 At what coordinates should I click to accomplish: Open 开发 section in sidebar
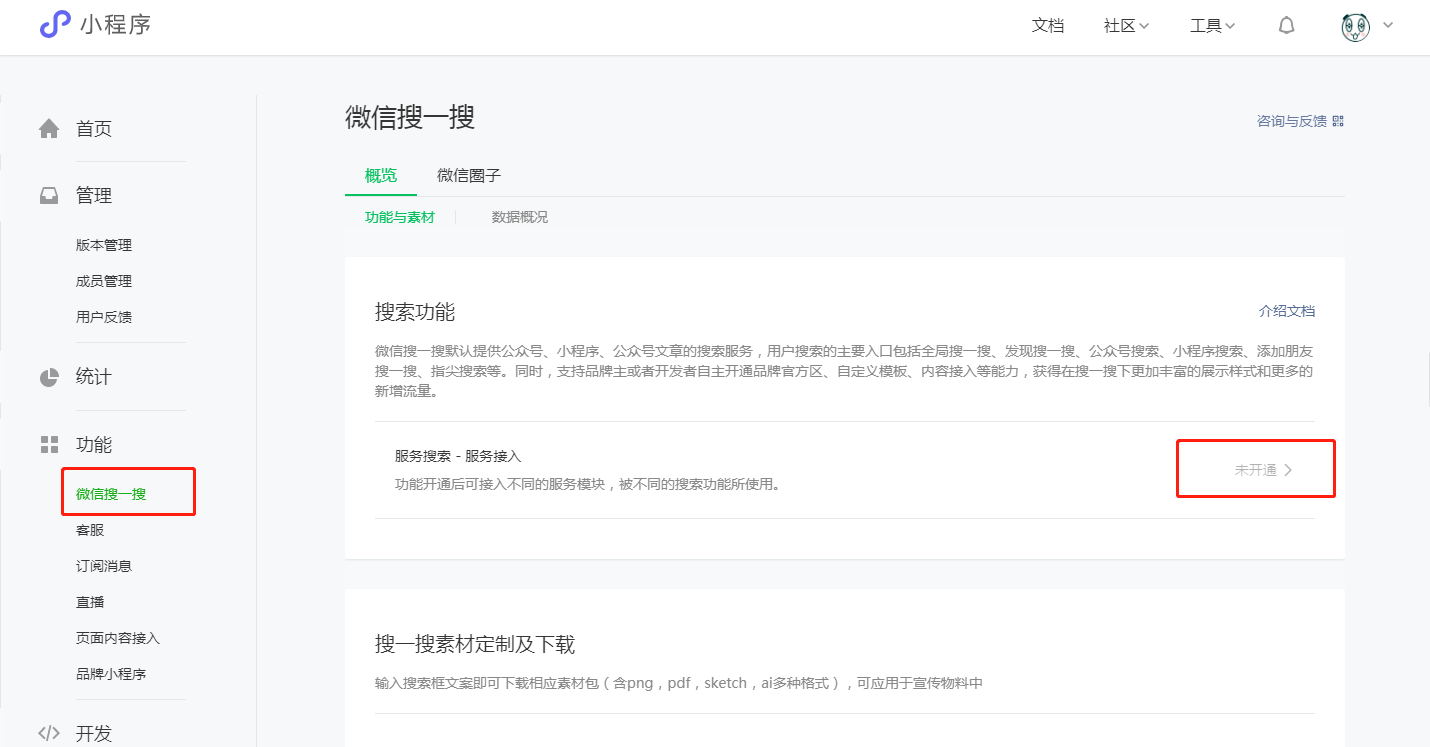click(x=94, y=733)
